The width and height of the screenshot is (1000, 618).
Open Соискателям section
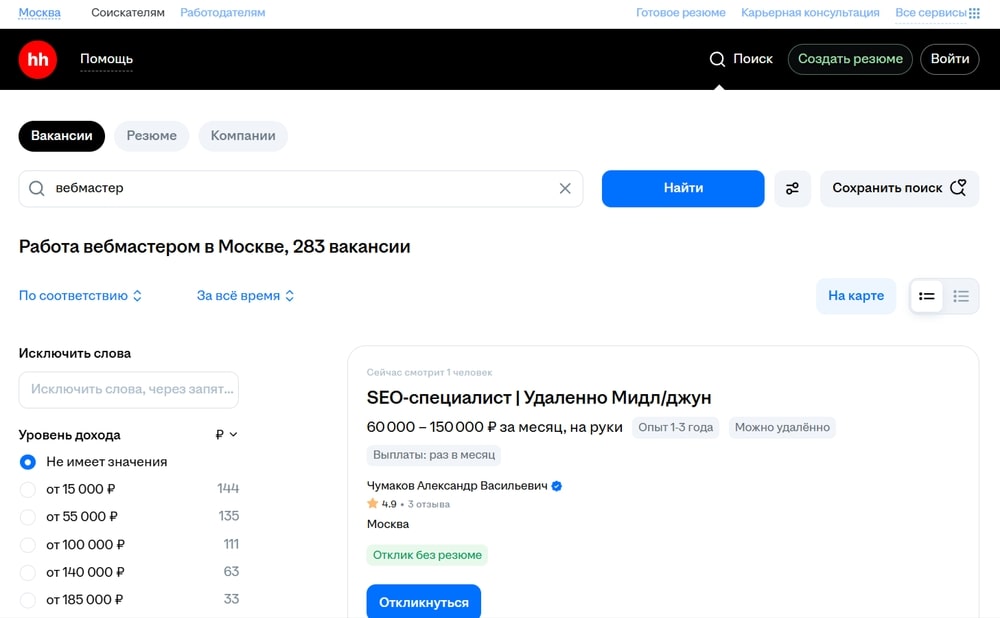[128, 13]
